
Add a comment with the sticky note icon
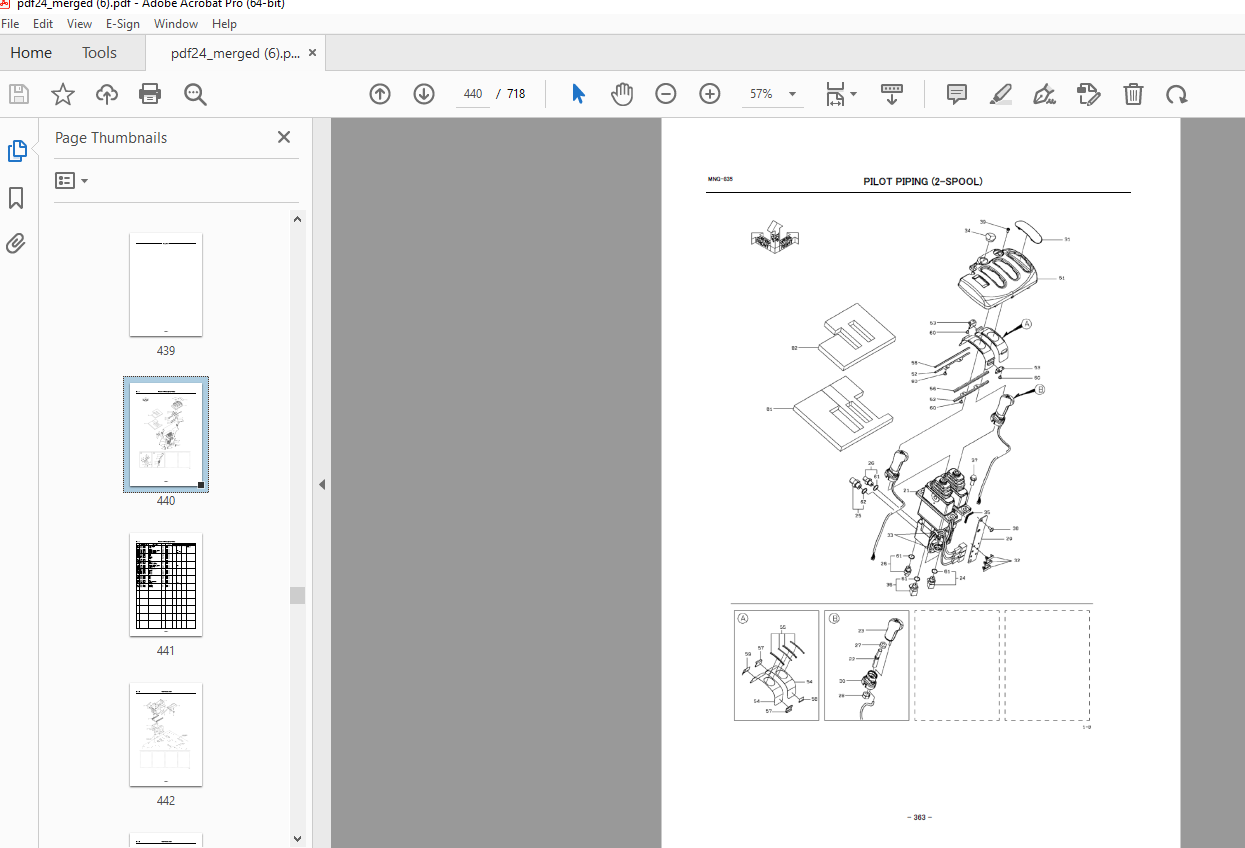tap(957, 94)
